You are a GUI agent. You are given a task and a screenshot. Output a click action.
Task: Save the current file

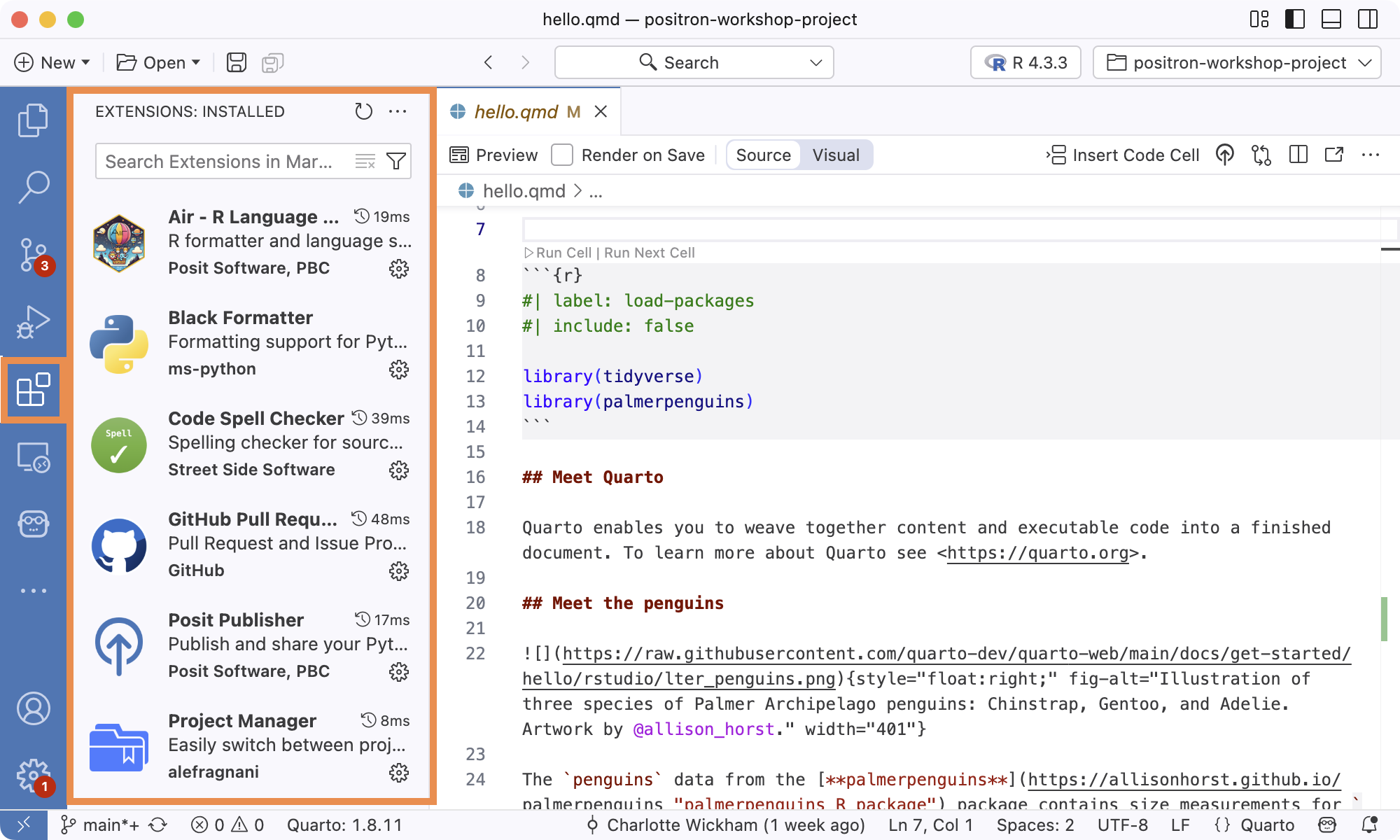pos(237,62)
